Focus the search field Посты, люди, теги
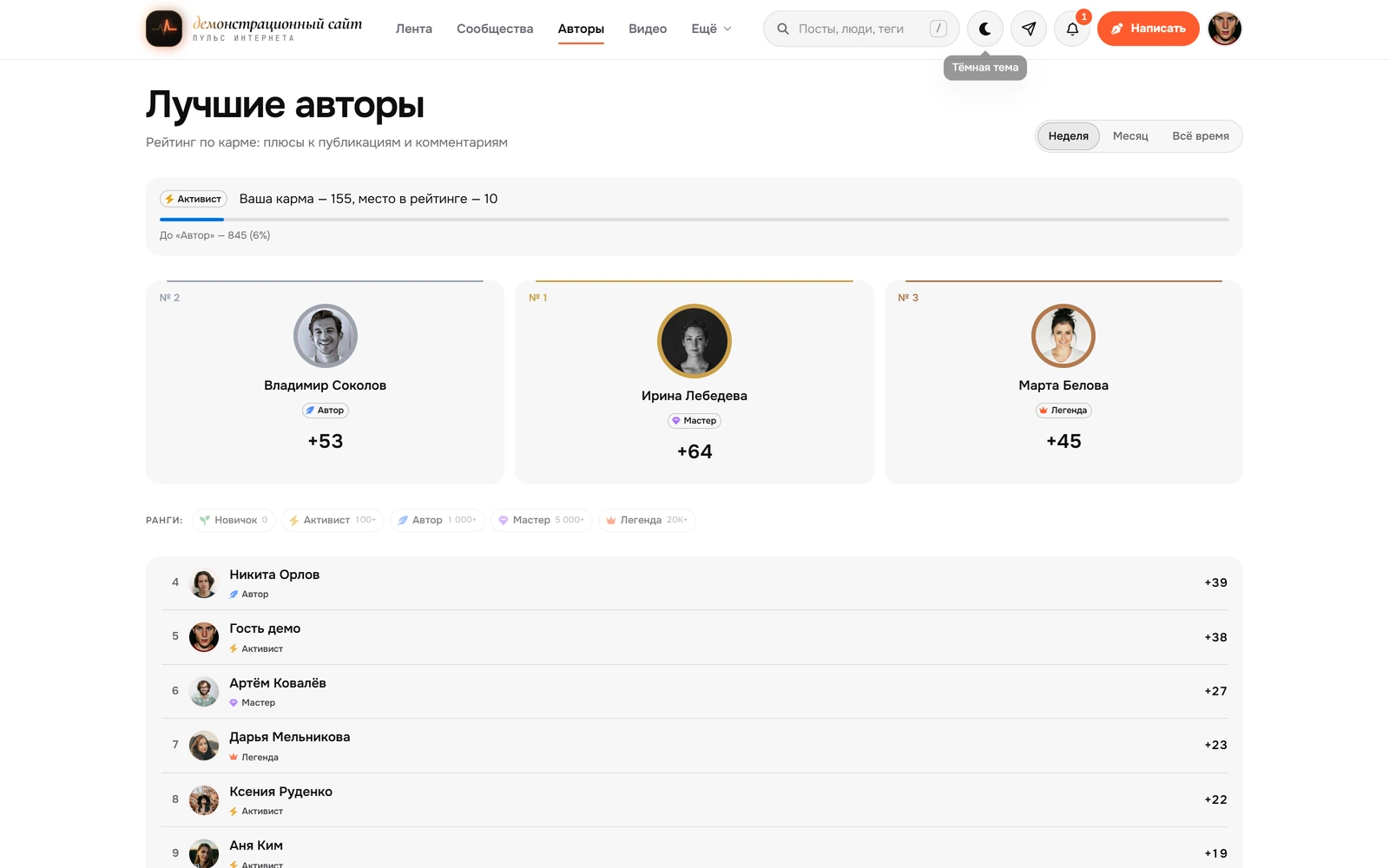The image size is (1389, 868). [861, 29]
